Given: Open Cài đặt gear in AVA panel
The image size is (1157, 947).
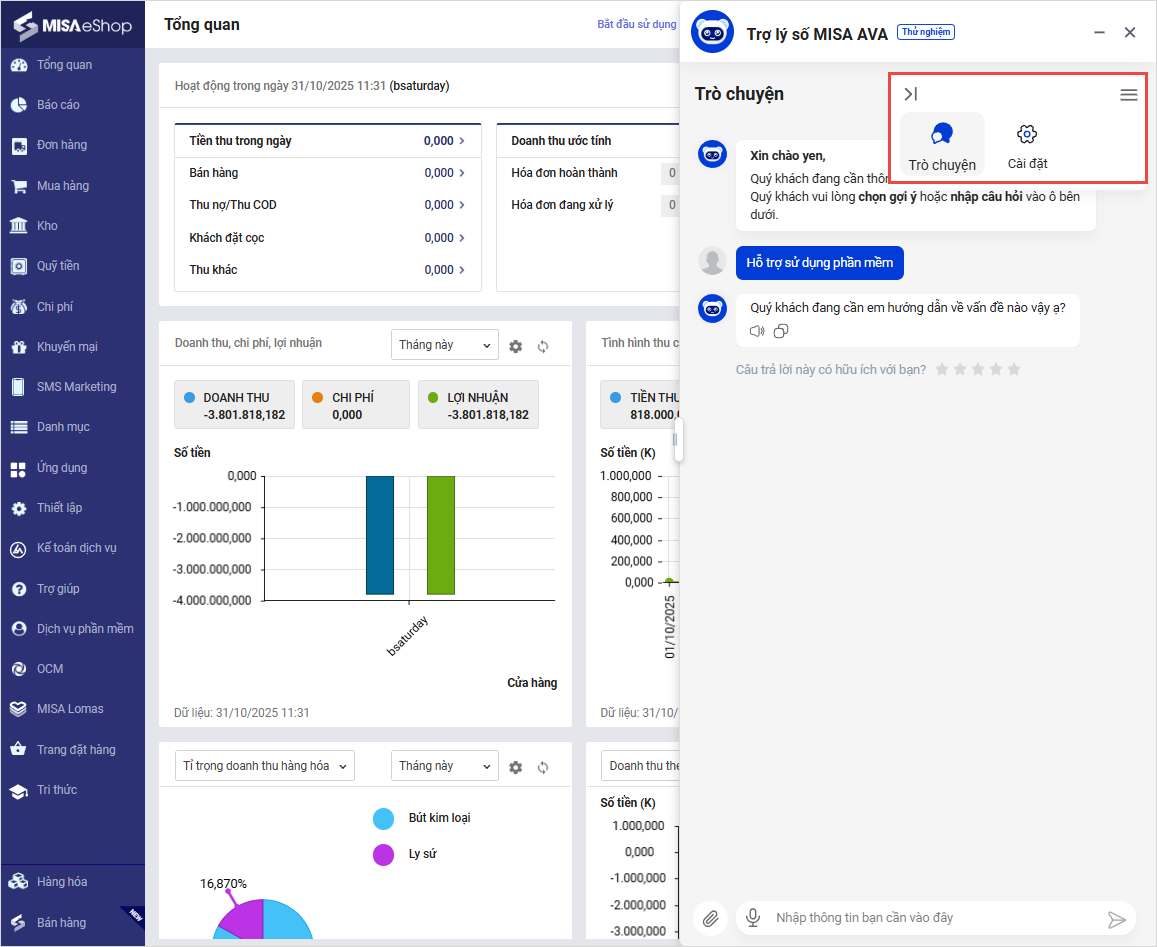Looking at the screenshot, I should [x=1027, y=145].
